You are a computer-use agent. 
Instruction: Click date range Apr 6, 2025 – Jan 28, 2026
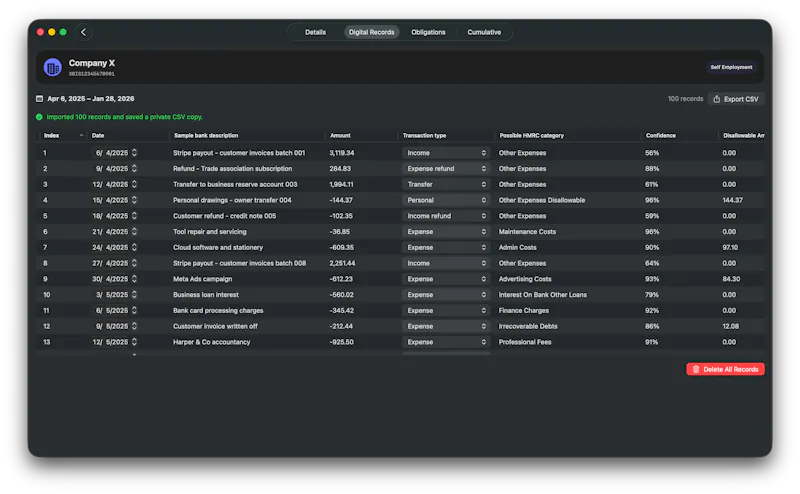click(x=91, y=98)
